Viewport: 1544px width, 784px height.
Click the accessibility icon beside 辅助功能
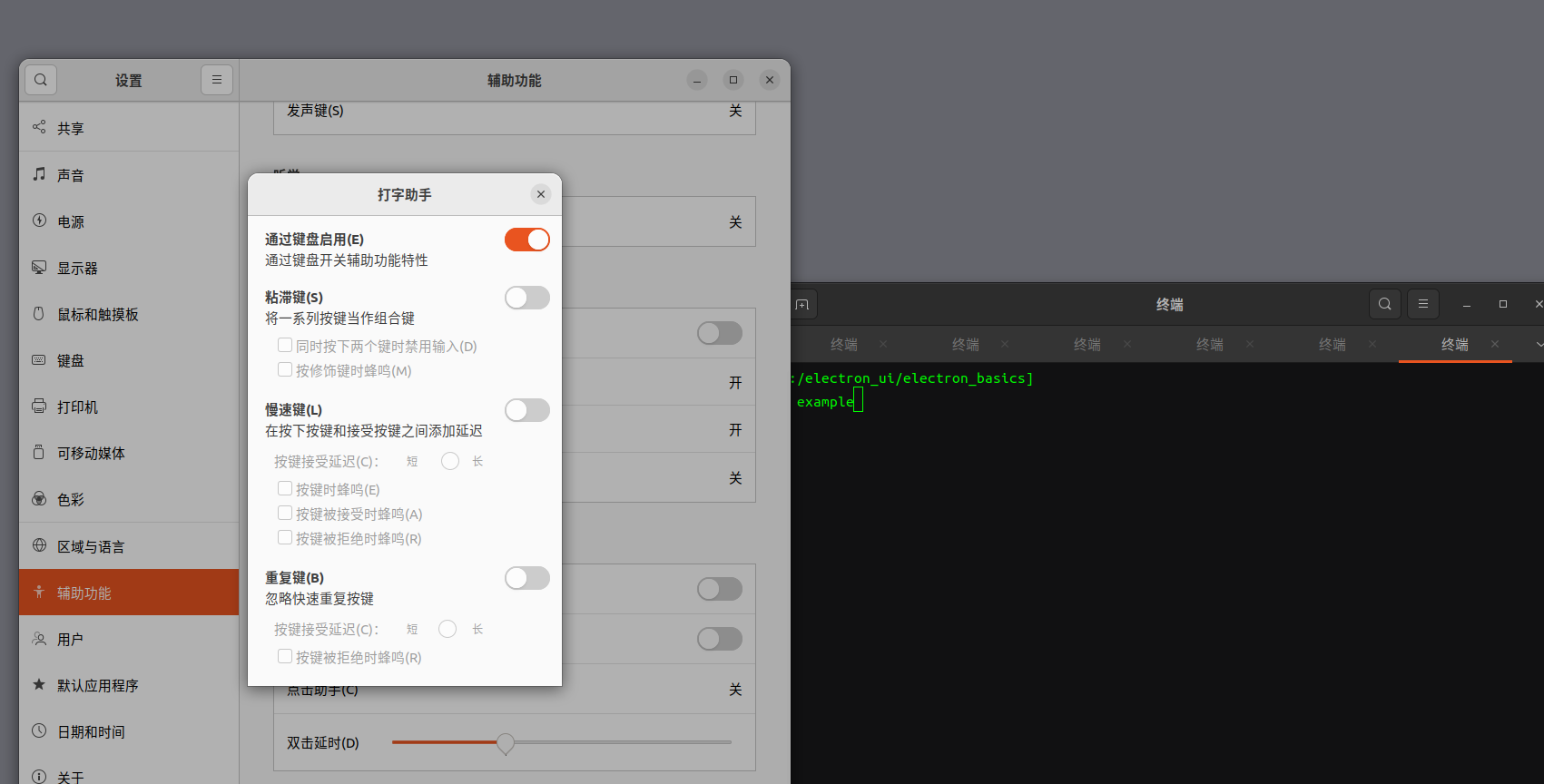[x=39, y=592]
